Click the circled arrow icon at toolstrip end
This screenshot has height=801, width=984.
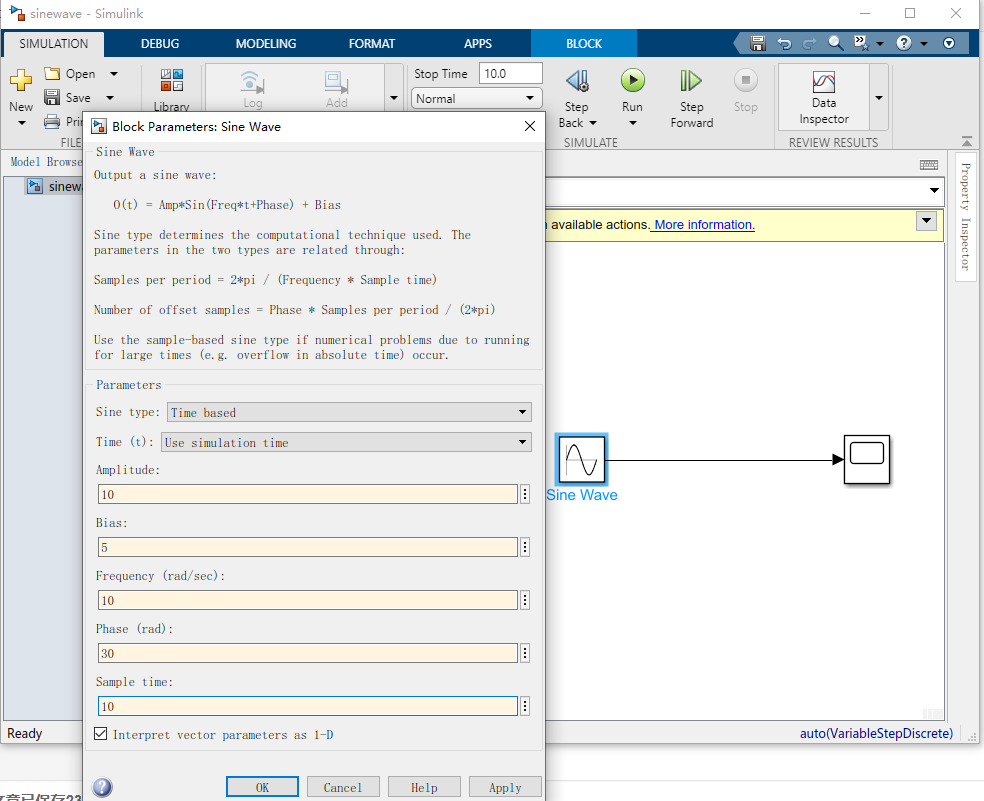949,43
